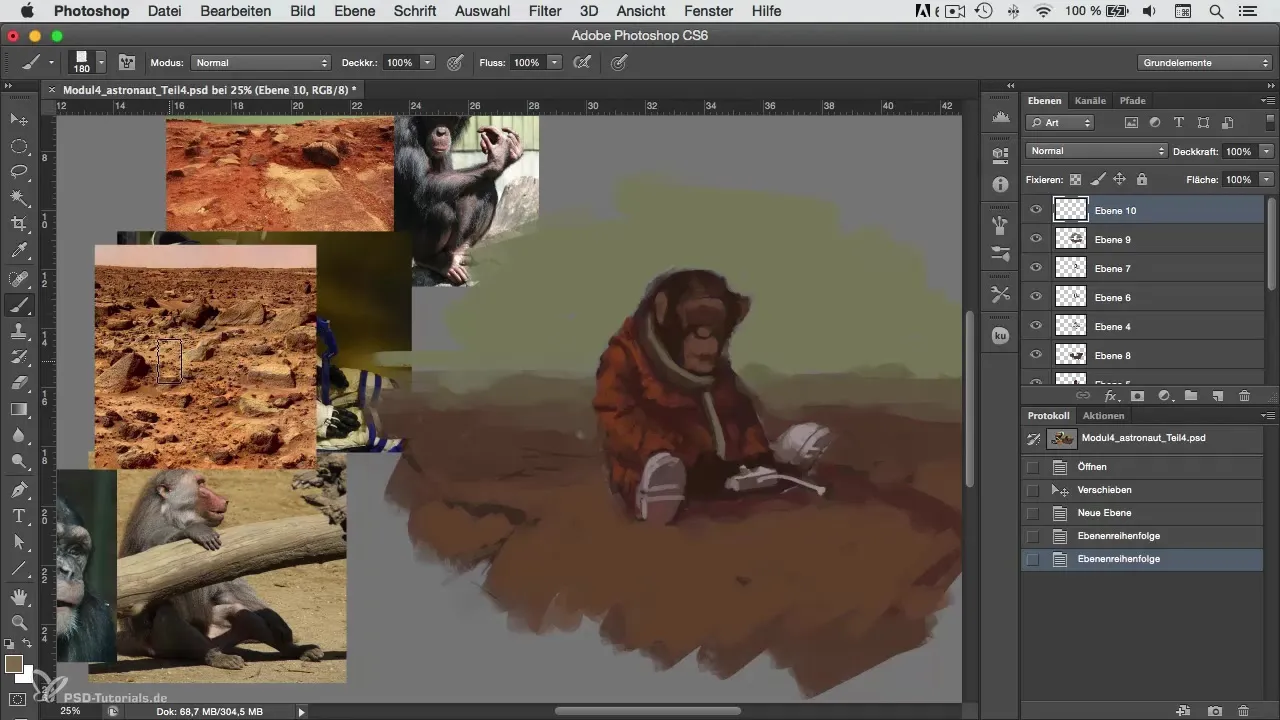This screenshot has width=1280, height=720.
Task: Open layer style fx icon
Action: coord(1110,396)
